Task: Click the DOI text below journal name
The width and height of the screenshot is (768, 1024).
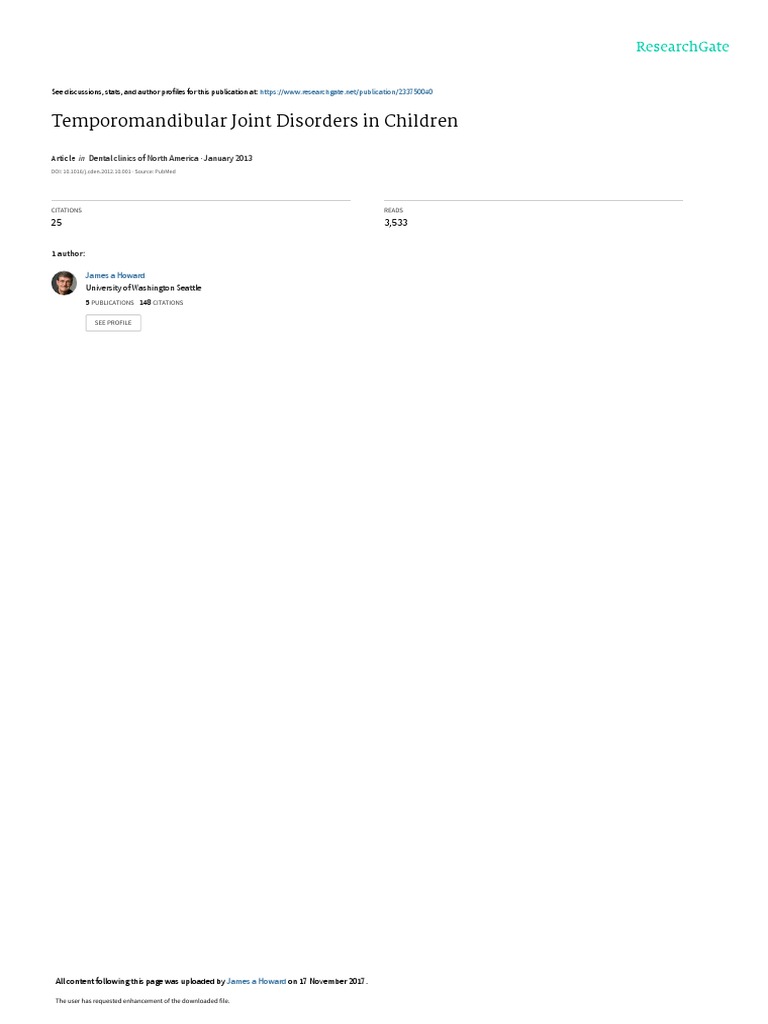Action: point(91,172)
